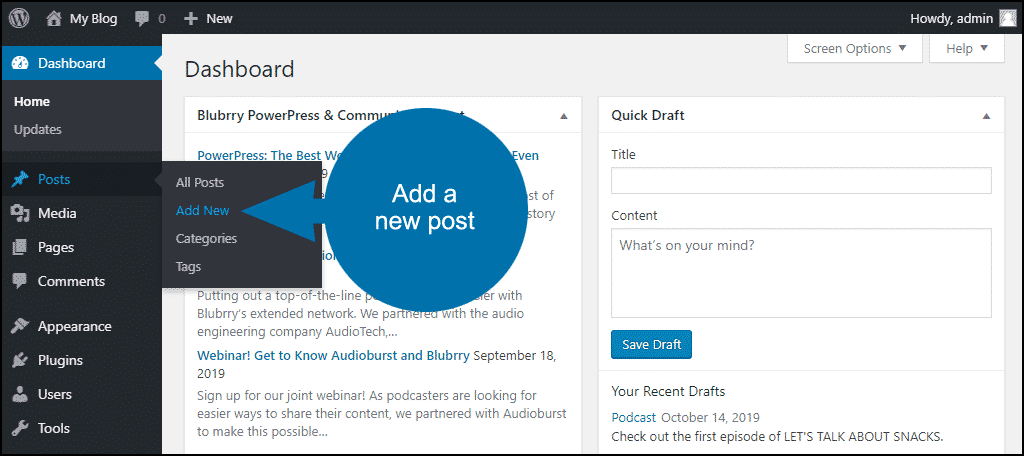Collapse the Blubrry PowerPress panel arrow
The width and height of the screenshot is (1024, 456).
tap(564, 116)
